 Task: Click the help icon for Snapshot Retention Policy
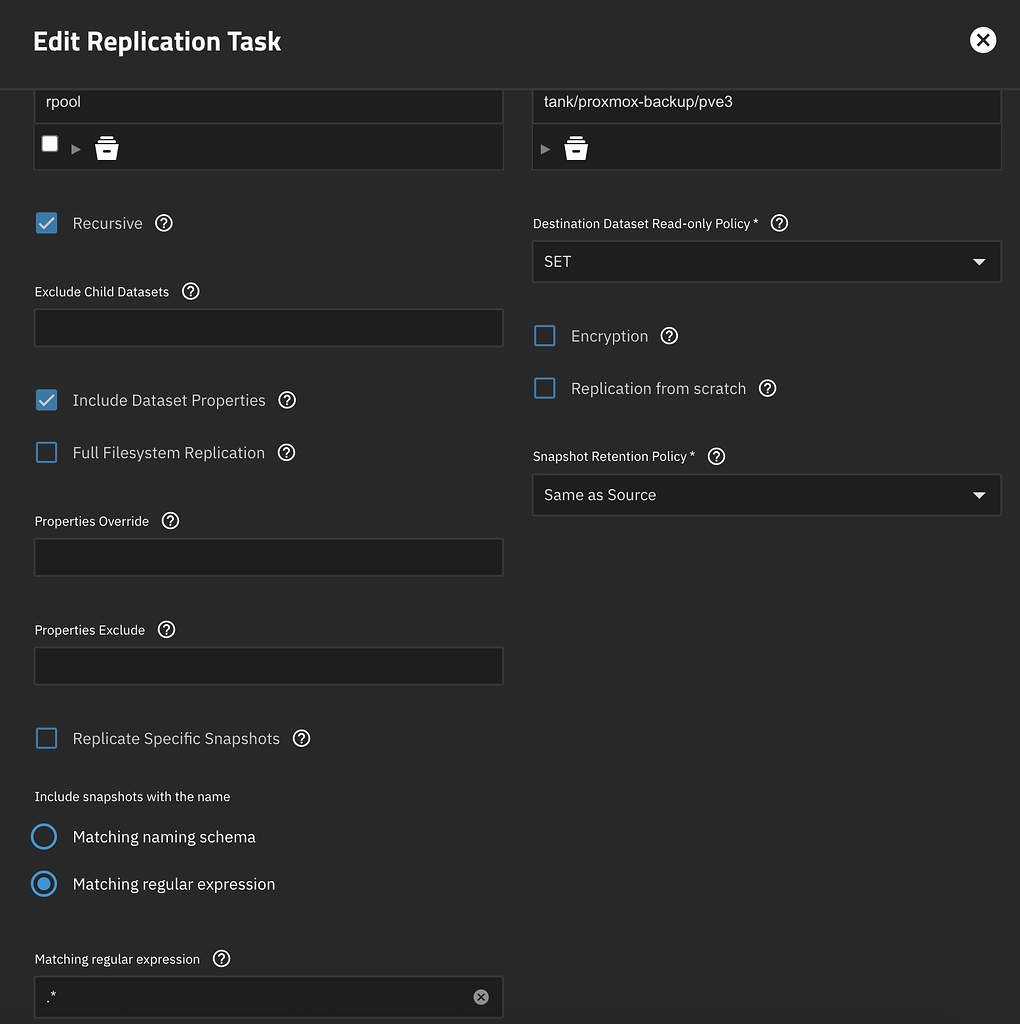[715, 456]
